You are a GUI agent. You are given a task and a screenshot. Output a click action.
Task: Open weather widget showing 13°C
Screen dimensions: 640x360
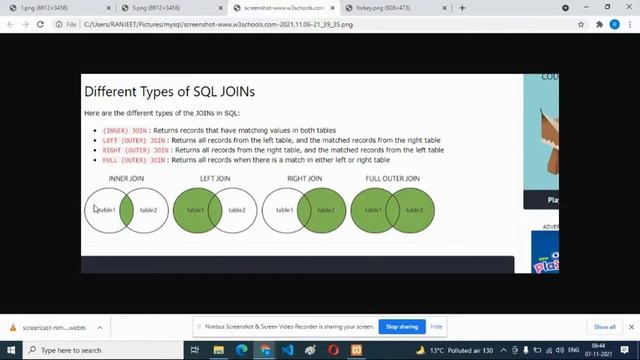point(454,350)
